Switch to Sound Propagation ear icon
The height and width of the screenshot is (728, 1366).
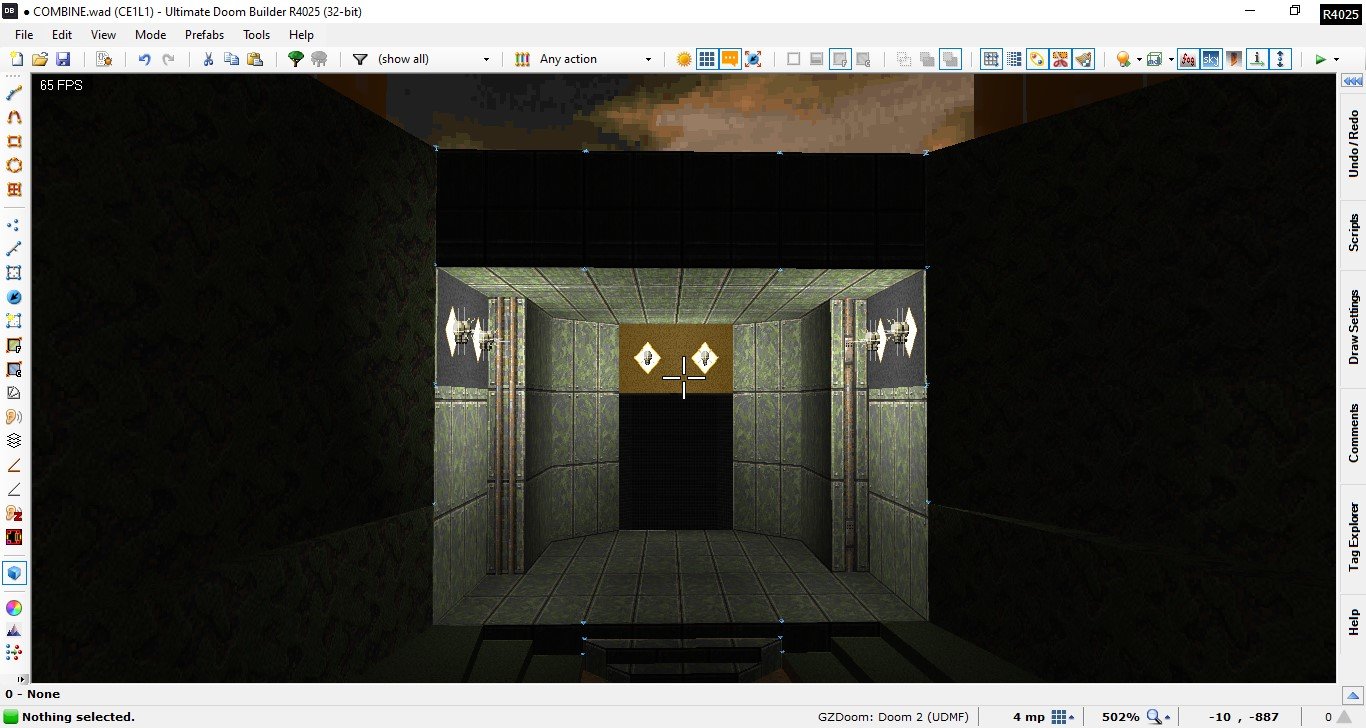(14, 417)
